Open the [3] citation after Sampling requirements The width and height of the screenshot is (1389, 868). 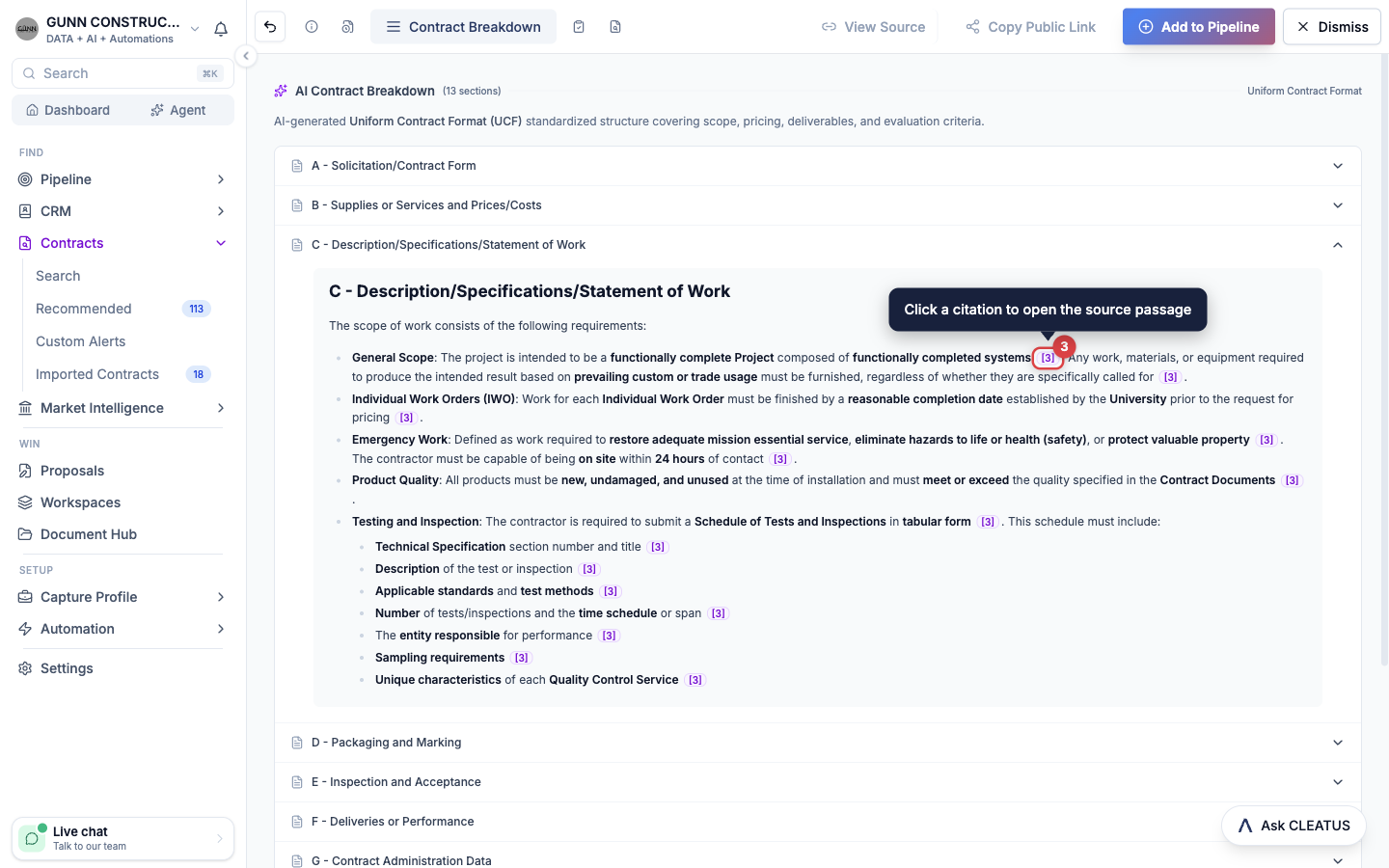(521, 658)
